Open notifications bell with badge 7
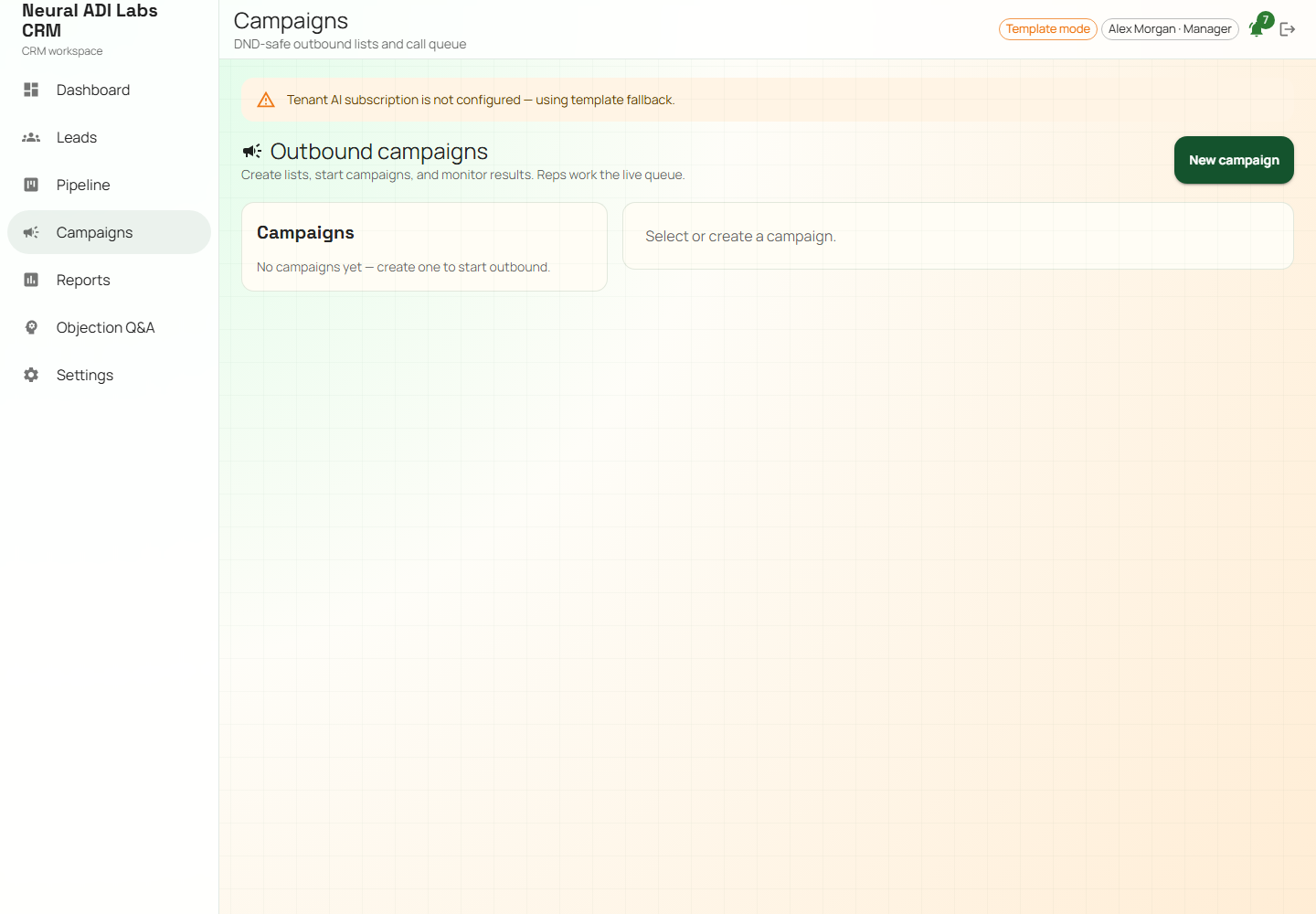The width and height of the screenshot is (1316, 914). pyautogui.click(x=1258, y=27)
